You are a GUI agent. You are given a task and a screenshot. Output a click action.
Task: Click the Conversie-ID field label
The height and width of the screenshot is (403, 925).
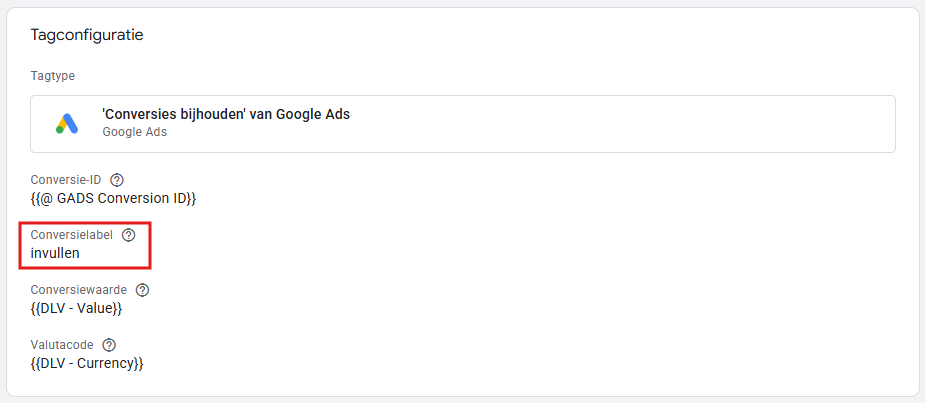tap(66, 180)
